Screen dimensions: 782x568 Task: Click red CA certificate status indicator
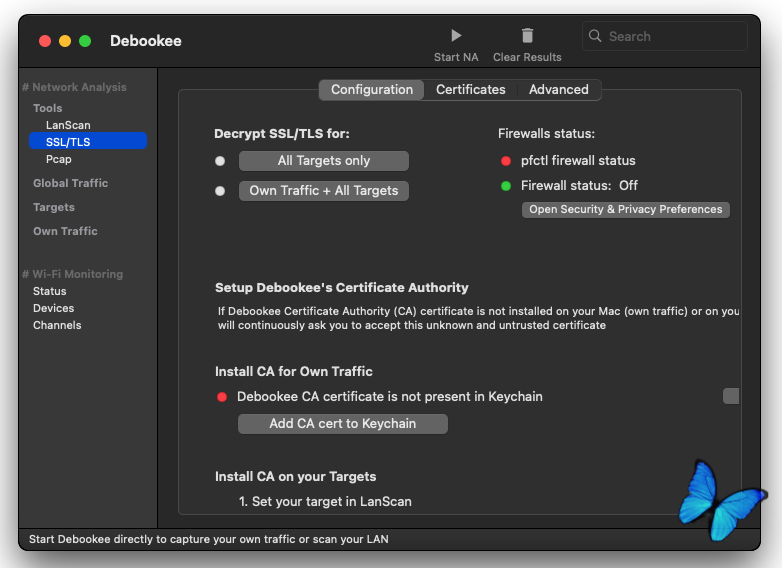point(222,397)
